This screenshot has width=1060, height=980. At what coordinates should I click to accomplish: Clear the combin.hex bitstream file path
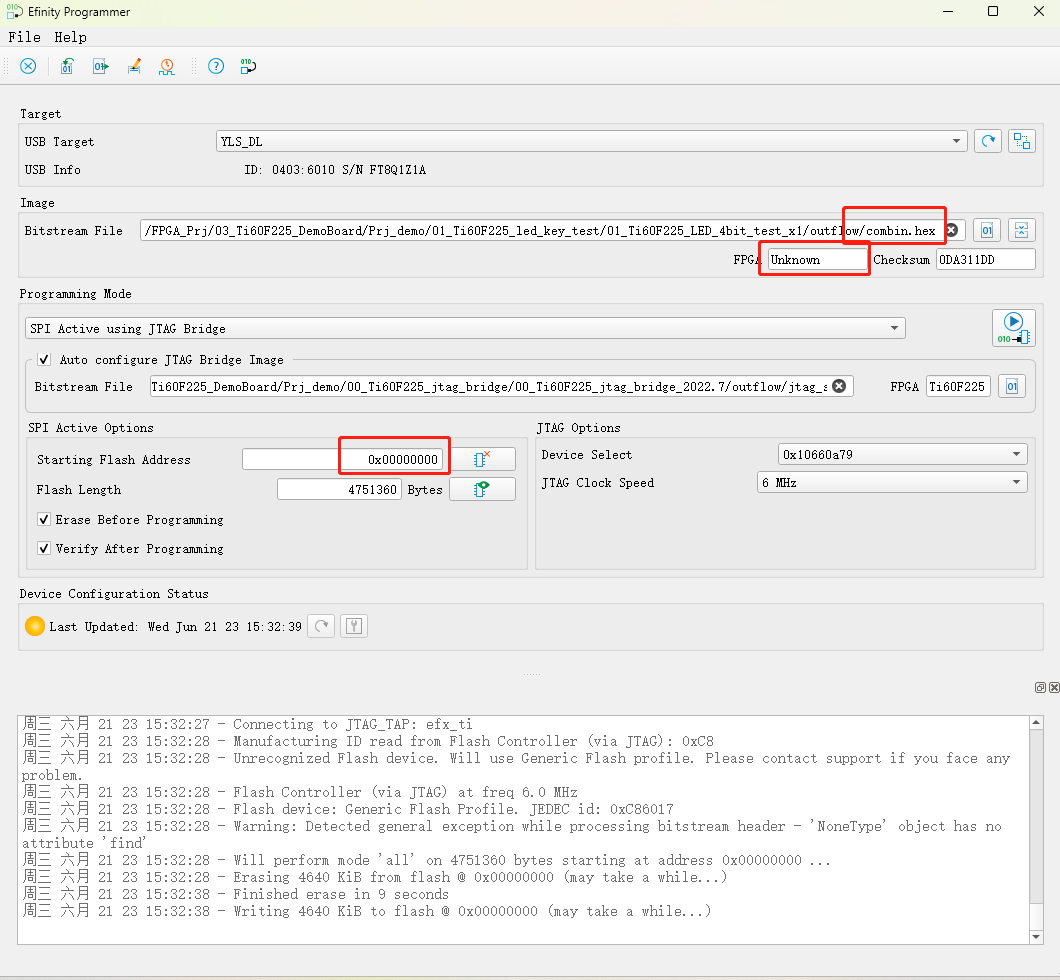click(x=952, y=231)
